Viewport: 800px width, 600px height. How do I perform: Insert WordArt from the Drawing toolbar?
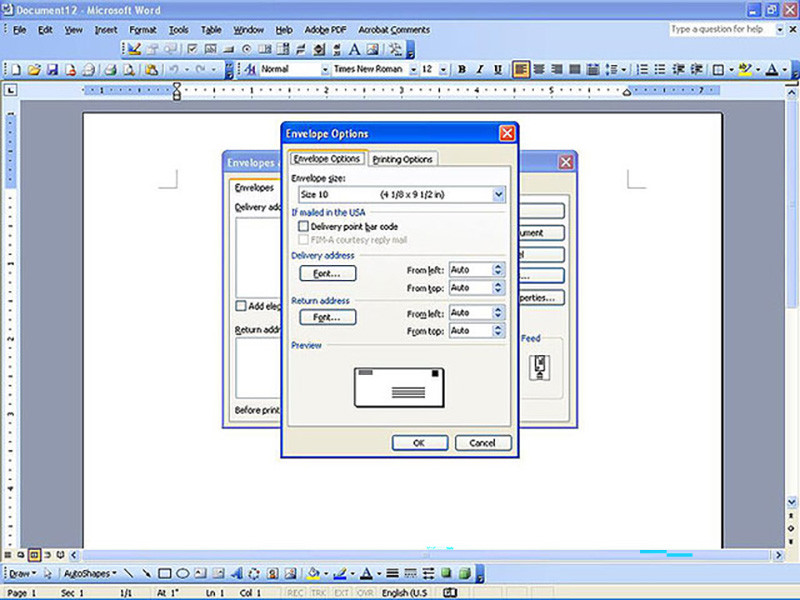pos(236,573)
